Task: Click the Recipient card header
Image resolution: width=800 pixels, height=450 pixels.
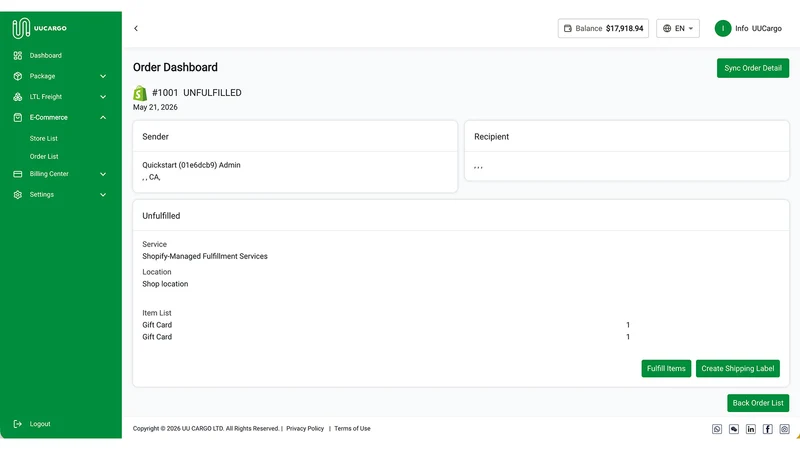Action: point(627,137)
